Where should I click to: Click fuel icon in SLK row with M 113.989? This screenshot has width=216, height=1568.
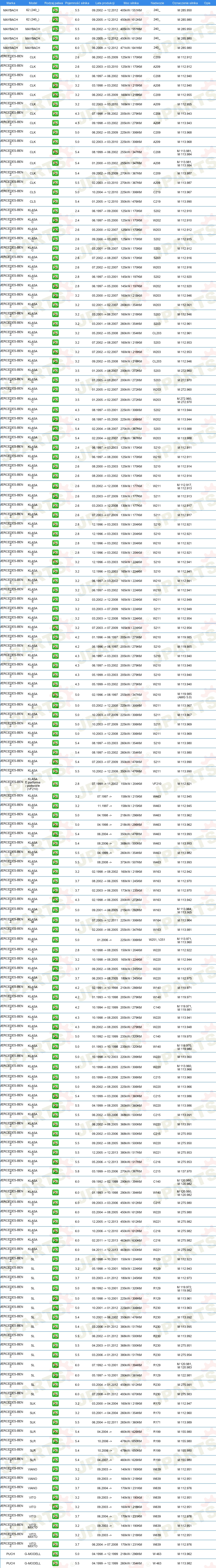tap(55, 1422)
